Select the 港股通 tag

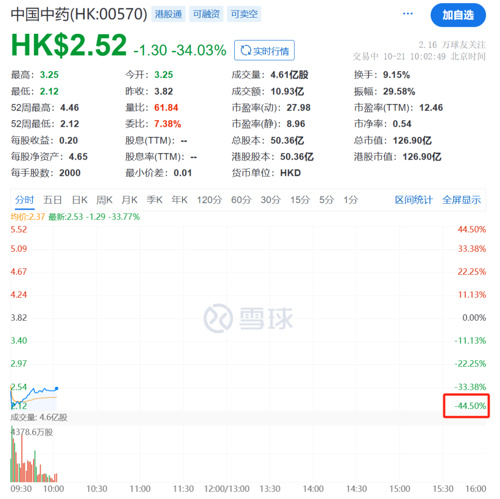coord(168,14)
